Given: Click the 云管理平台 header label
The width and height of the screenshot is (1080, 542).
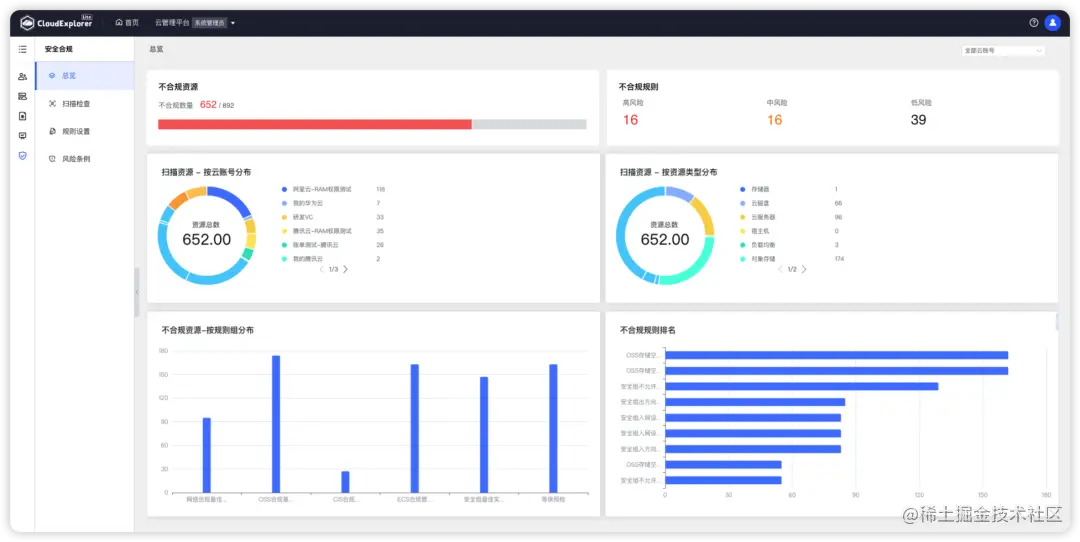Looking at the screenshot, I should pos(172,23).
